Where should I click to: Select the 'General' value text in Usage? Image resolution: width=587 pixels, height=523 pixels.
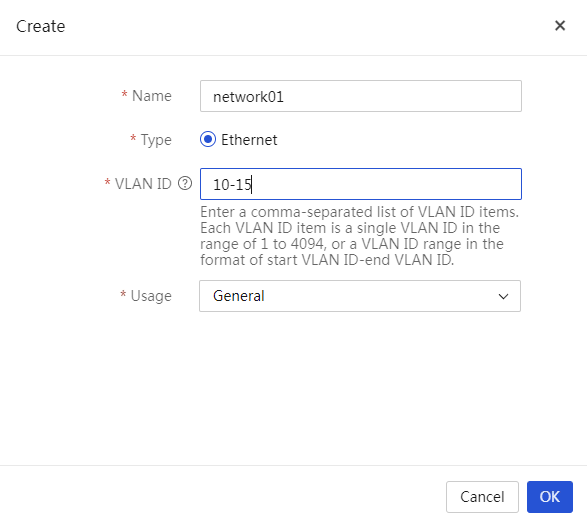(239, 296)
